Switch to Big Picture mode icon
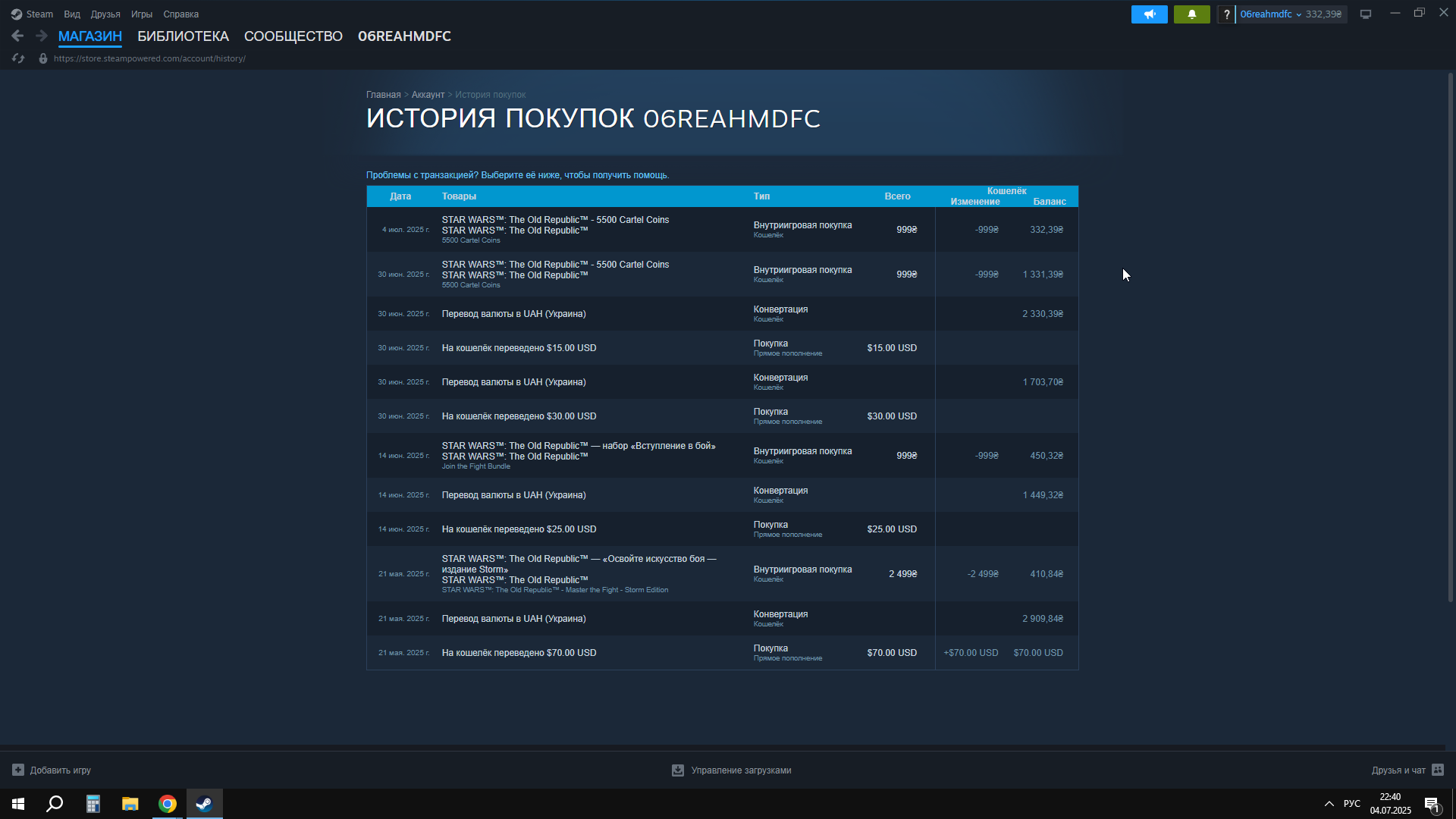This screenshot has height=819, width=1456. [1366, 14]
